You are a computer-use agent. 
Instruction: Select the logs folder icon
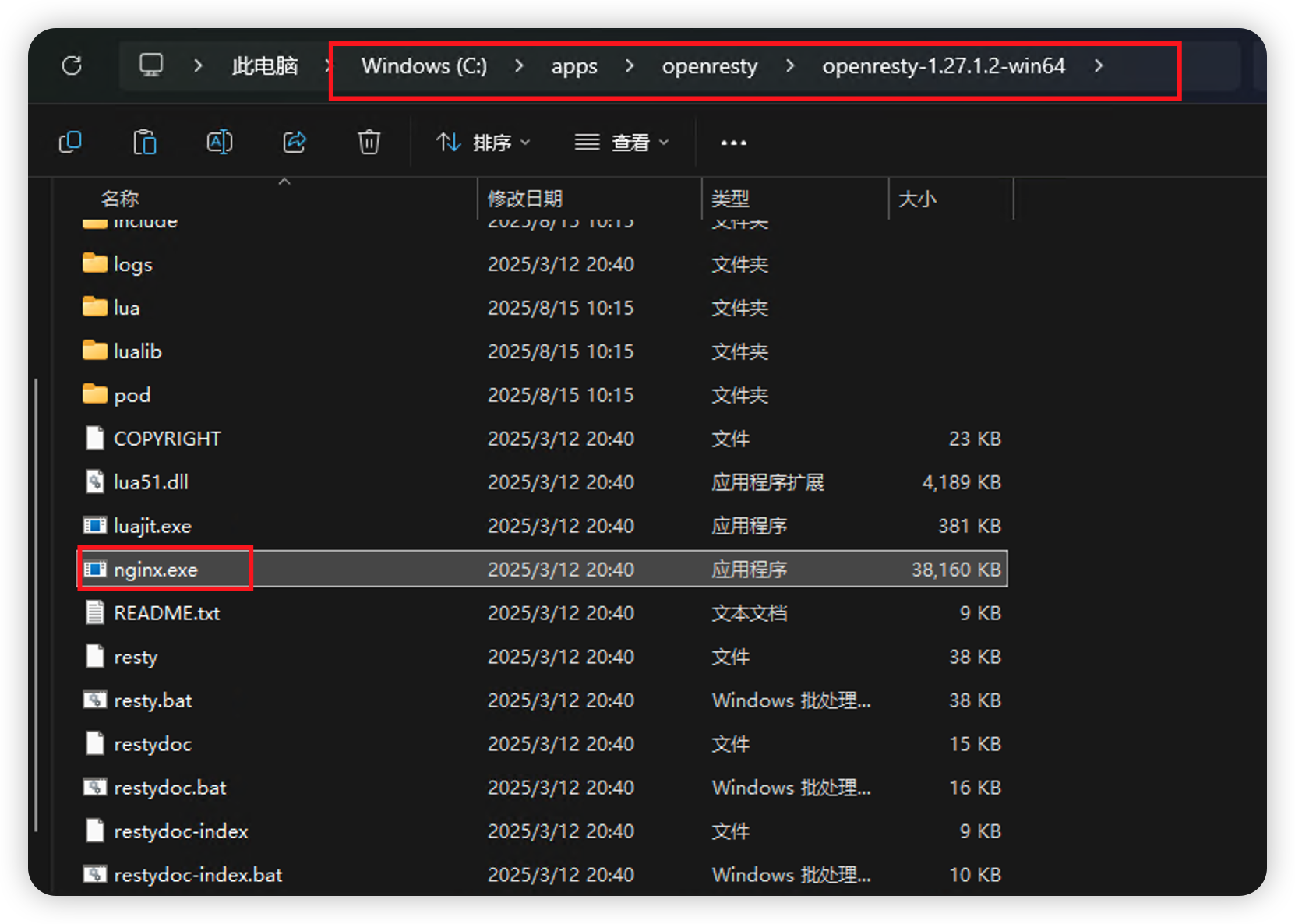pos(95,263)
